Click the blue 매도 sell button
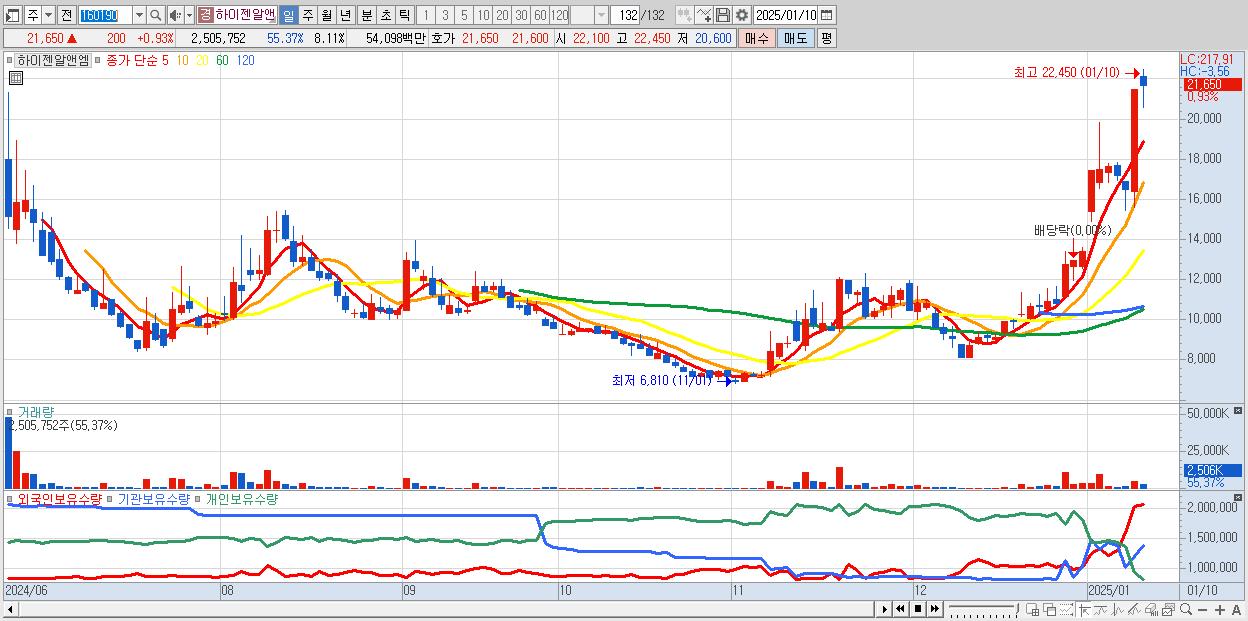The width and height of the screenshot is (1248, 621). pyautogui.click(x=796, y=38)
